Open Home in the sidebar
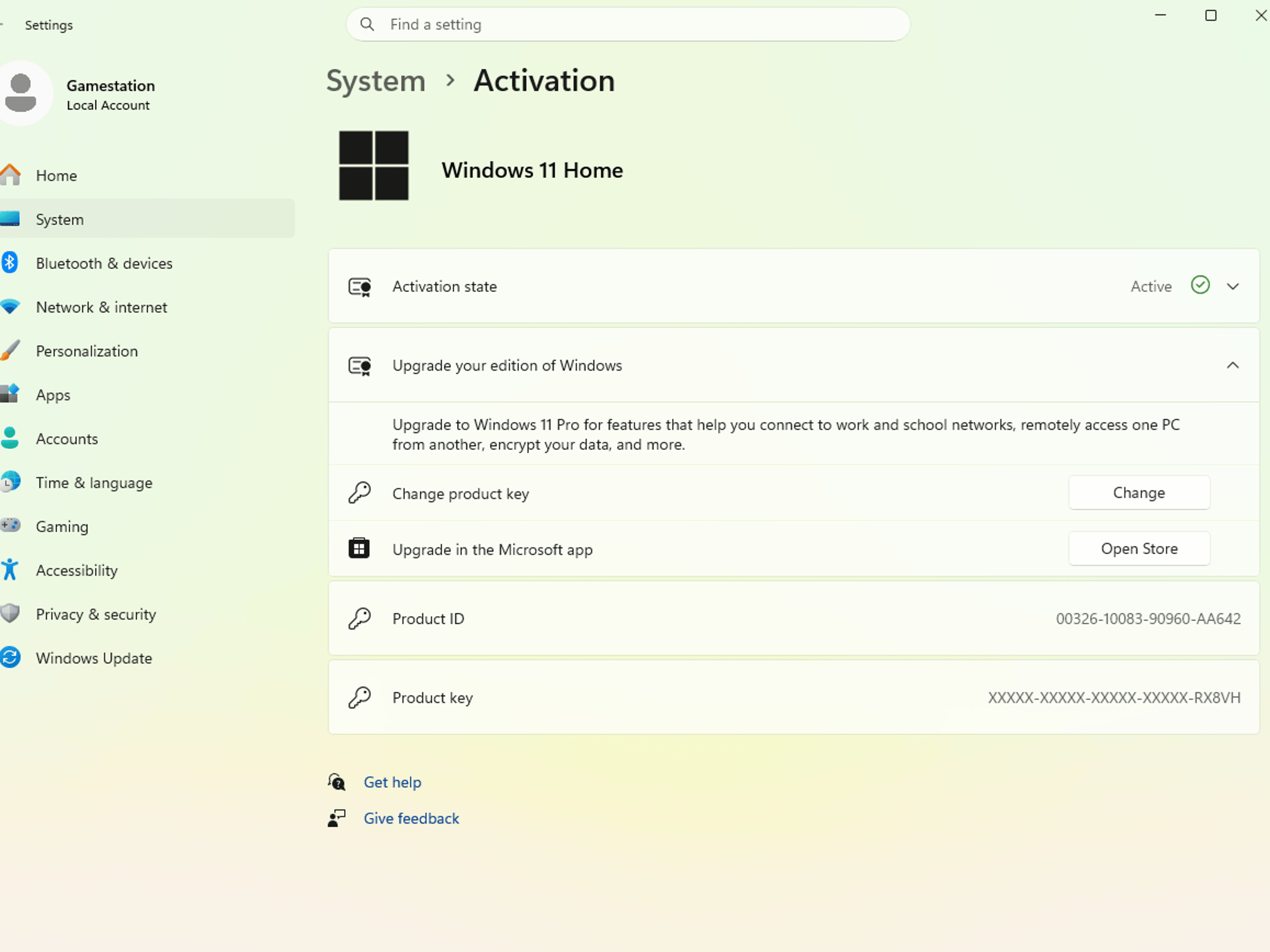Screen dimensions: 1270x952 pos(147,175)
